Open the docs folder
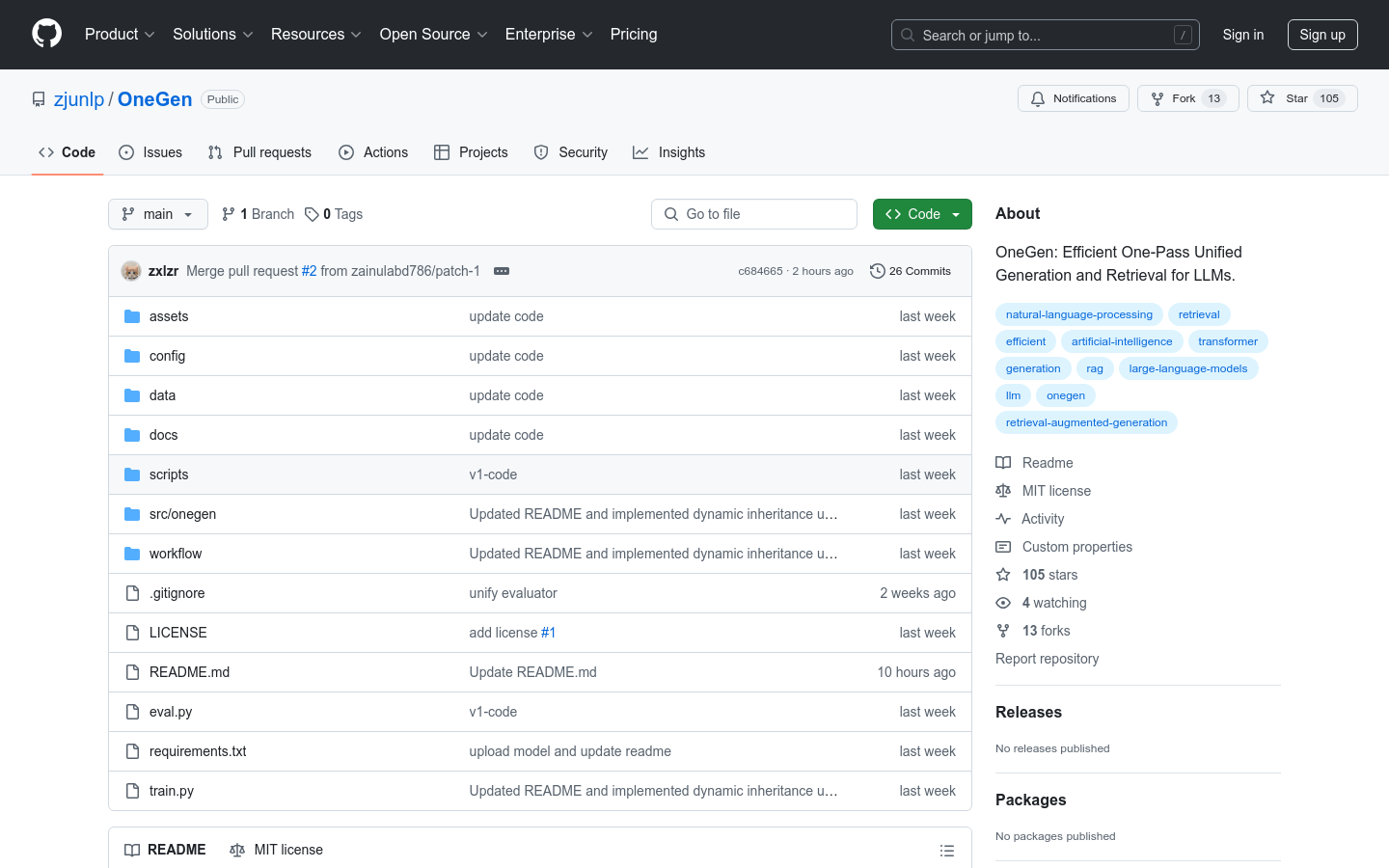Viewport: 1389px width, 868px height. click(x=163, y=435)
